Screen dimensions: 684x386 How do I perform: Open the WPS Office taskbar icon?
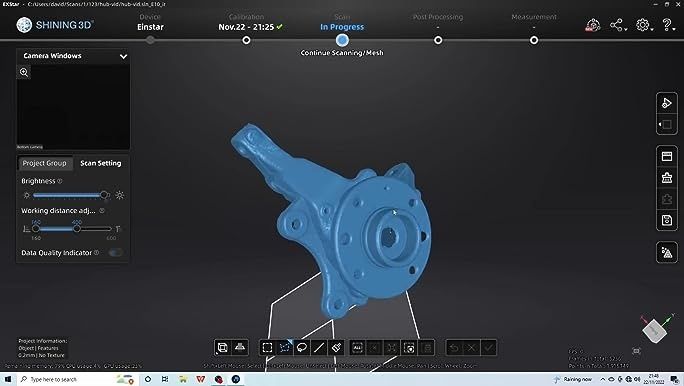[201, 379]
